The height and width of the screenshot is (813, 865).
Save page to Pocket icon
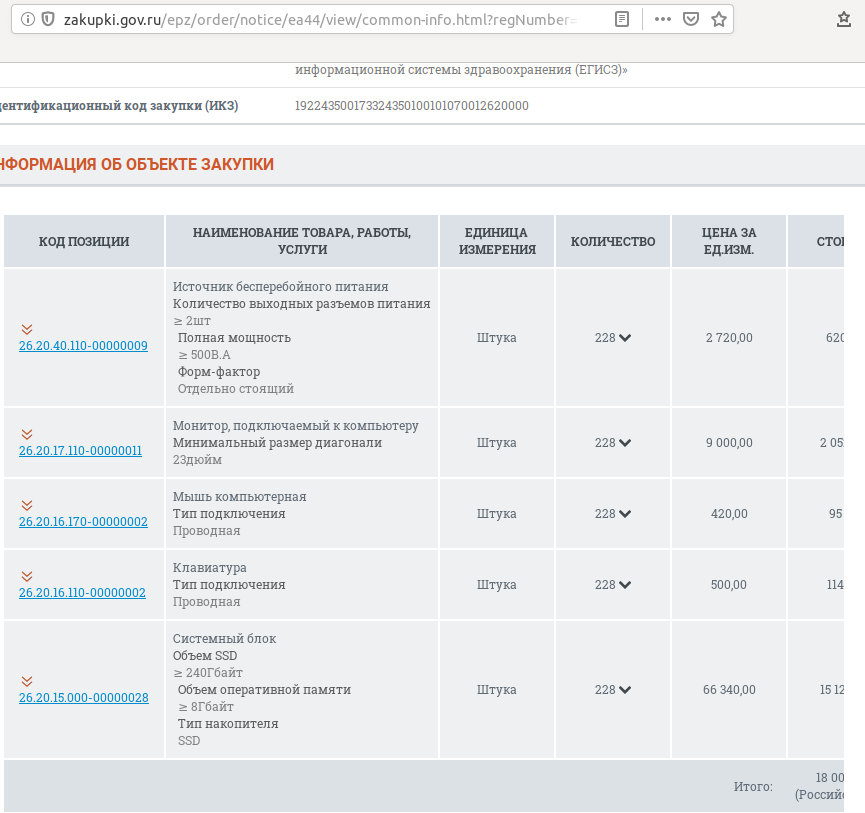691,19
